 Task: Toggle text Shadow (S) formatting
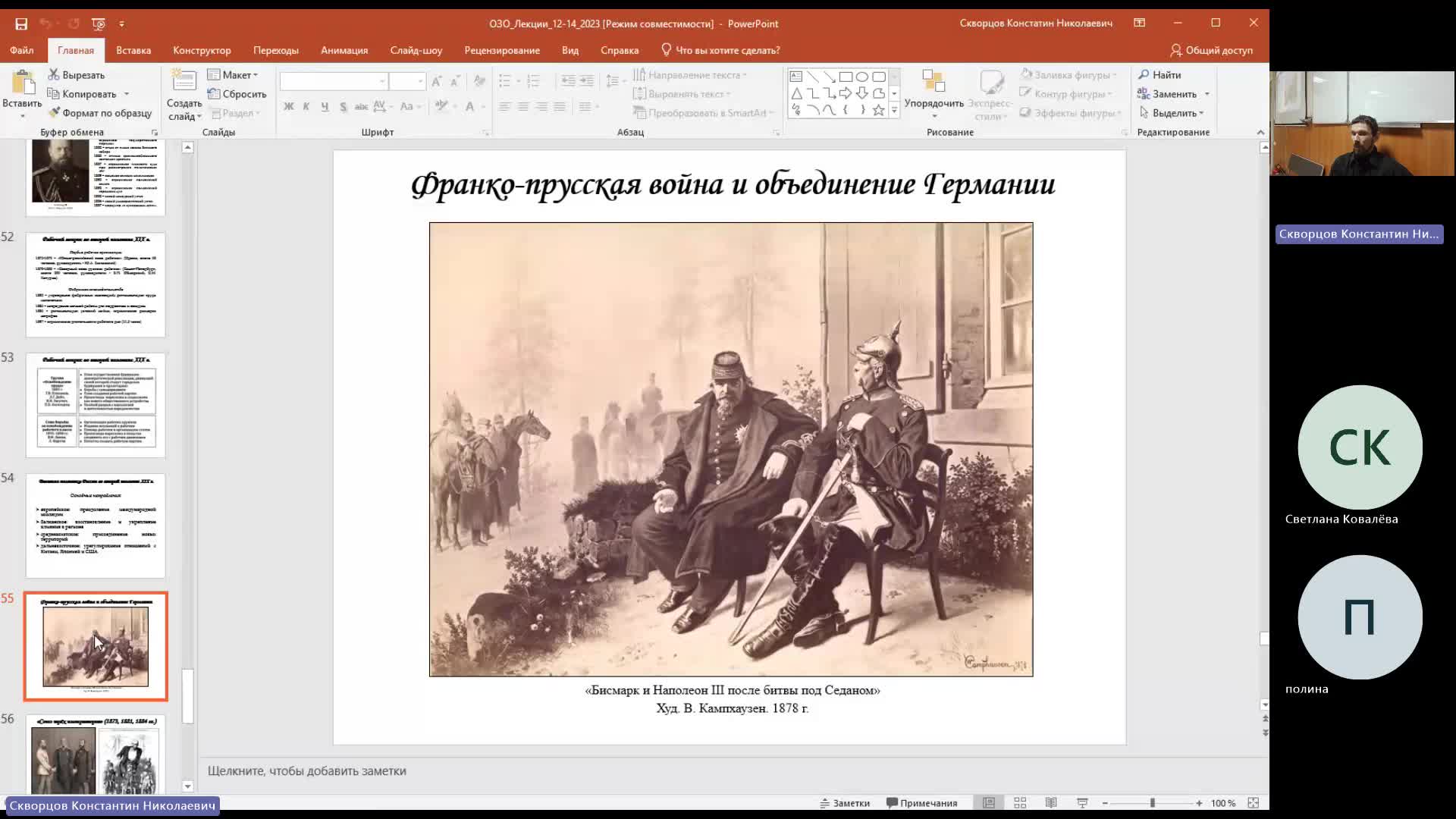coord(343,107)
